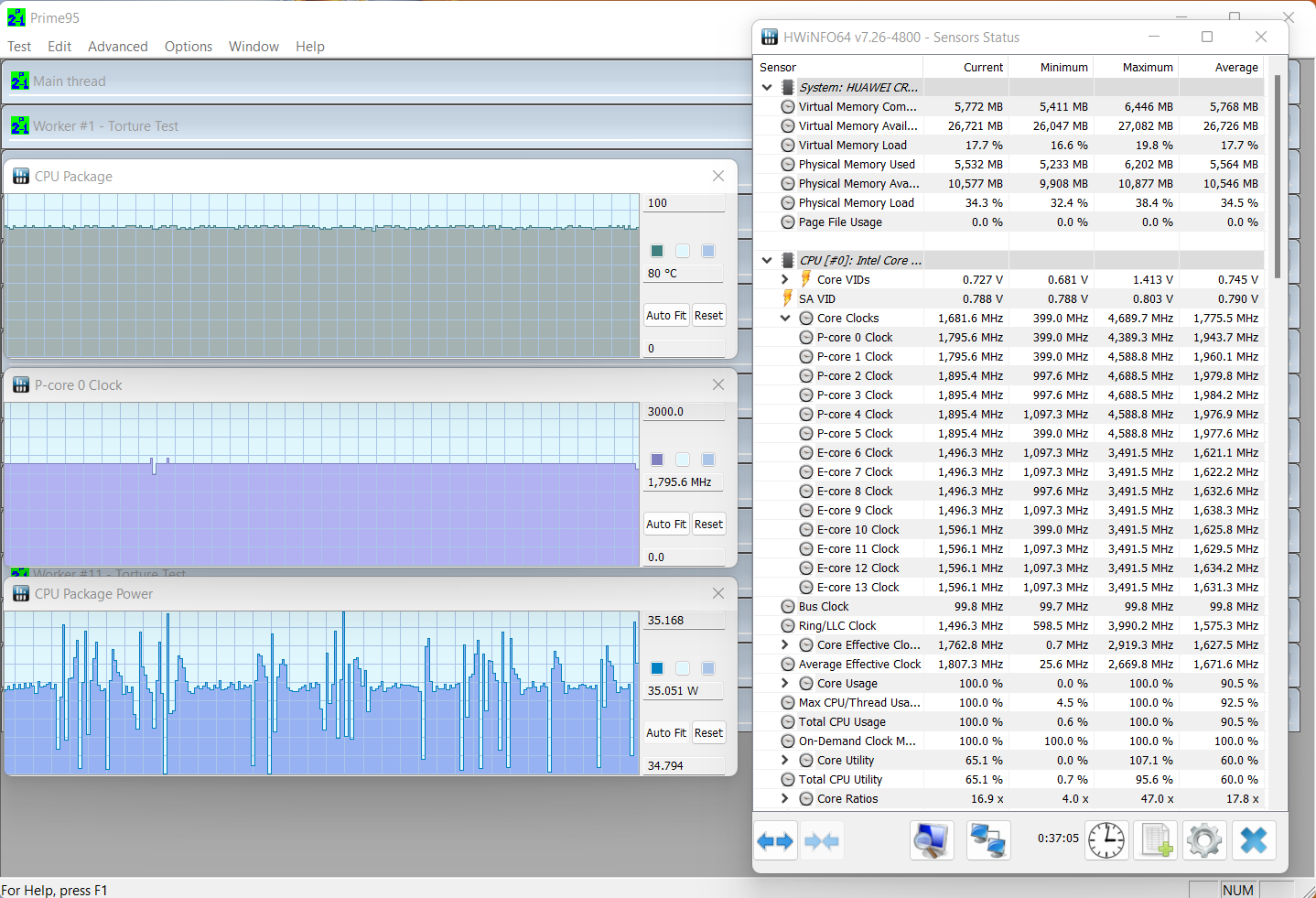Open HWiNFO remote network monitors icon
Image resolution: width=1316 pixels, height=898 pixels.
pos(988,840)
